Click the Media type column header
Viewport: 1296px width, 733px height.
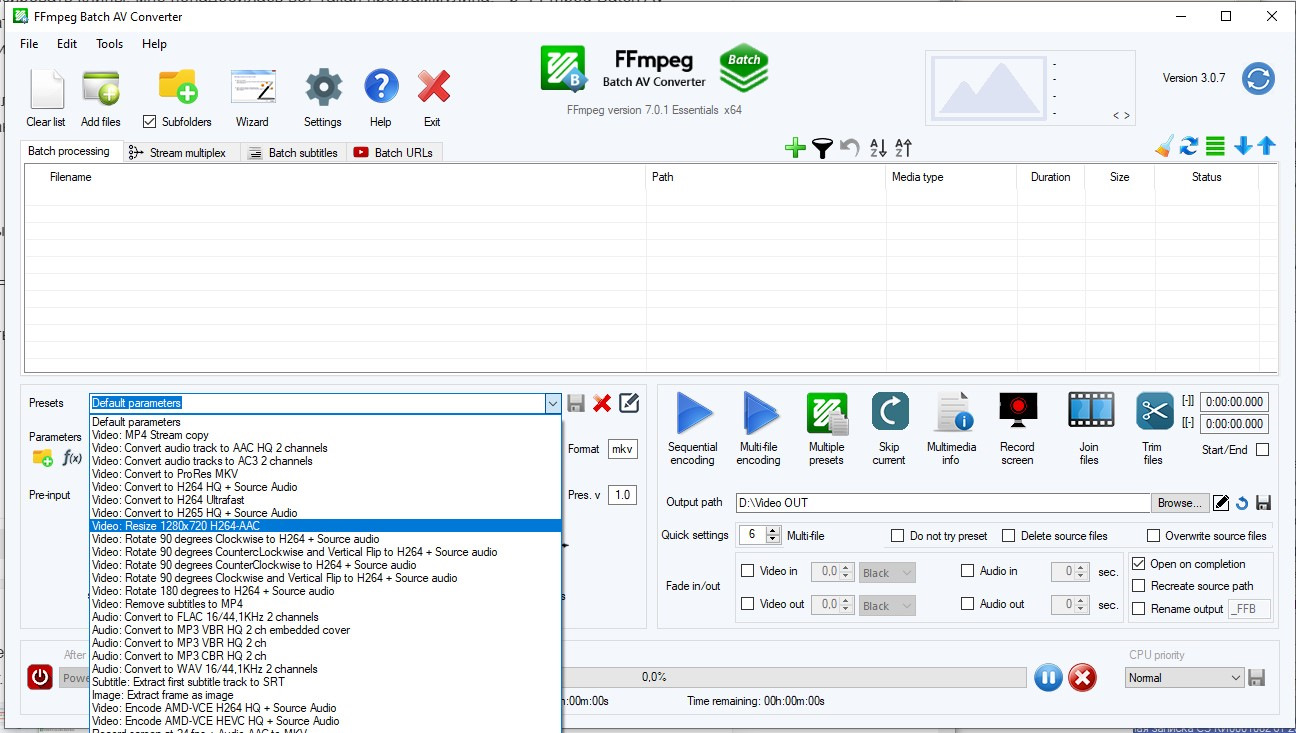[951, 177]
